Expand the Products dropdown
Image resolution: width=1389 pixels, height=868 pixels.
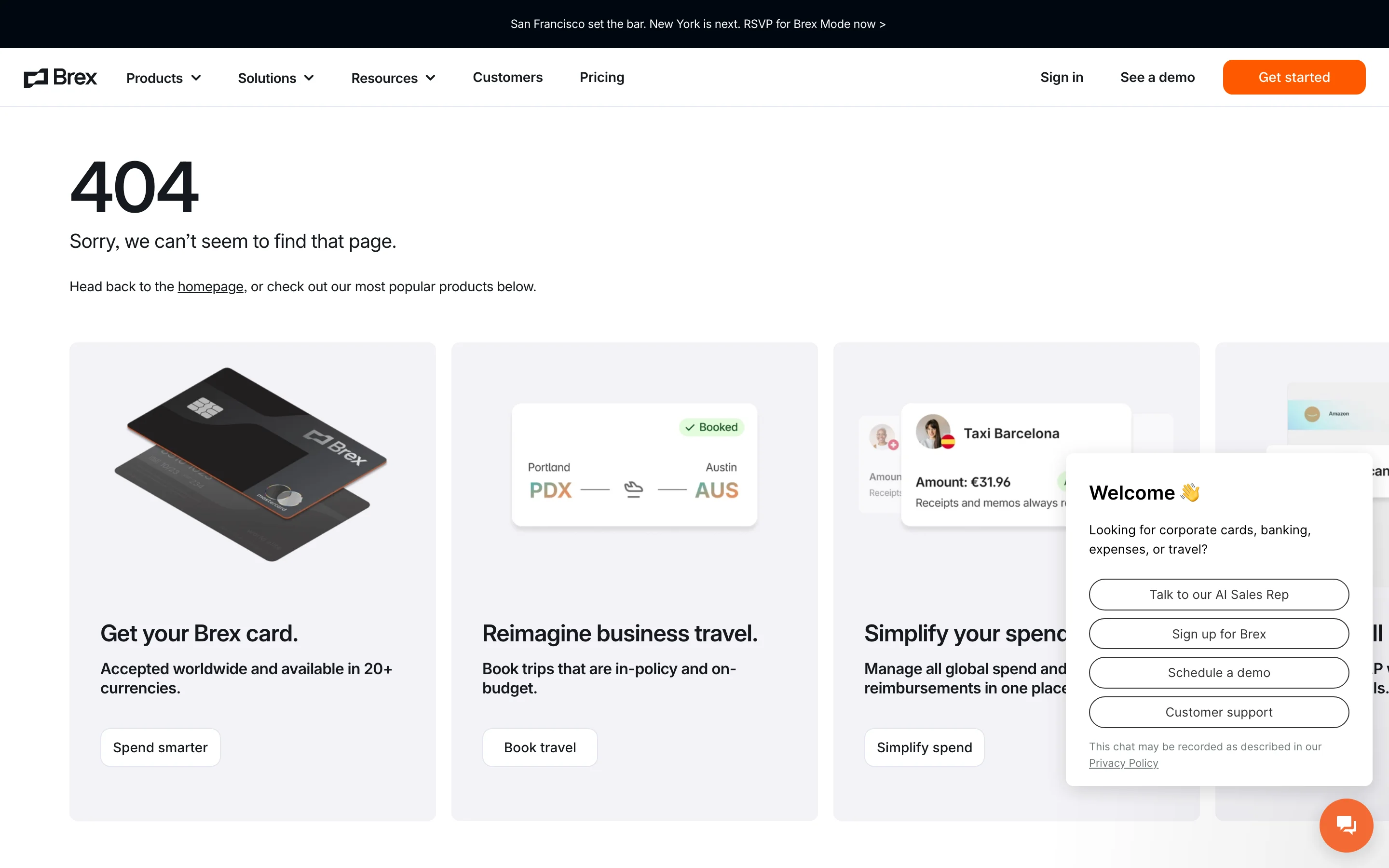click(163, 78)
